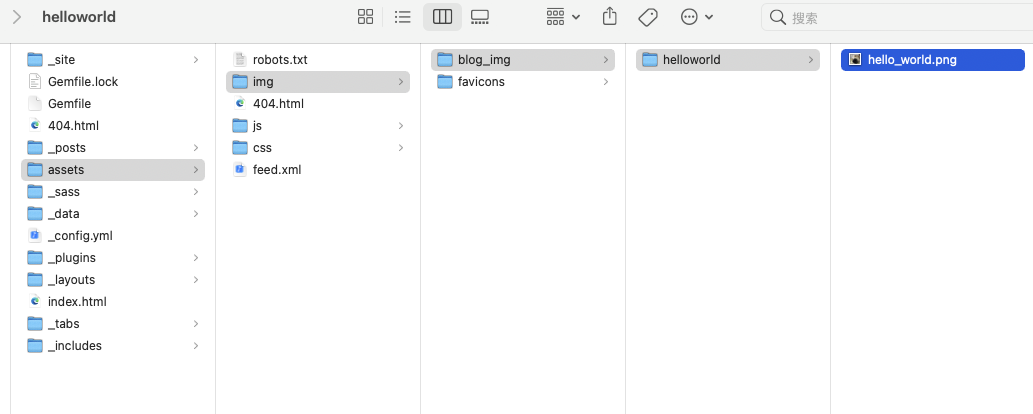Open the css folder
This screenshot has width=1033, height=414.
(262, 148)
